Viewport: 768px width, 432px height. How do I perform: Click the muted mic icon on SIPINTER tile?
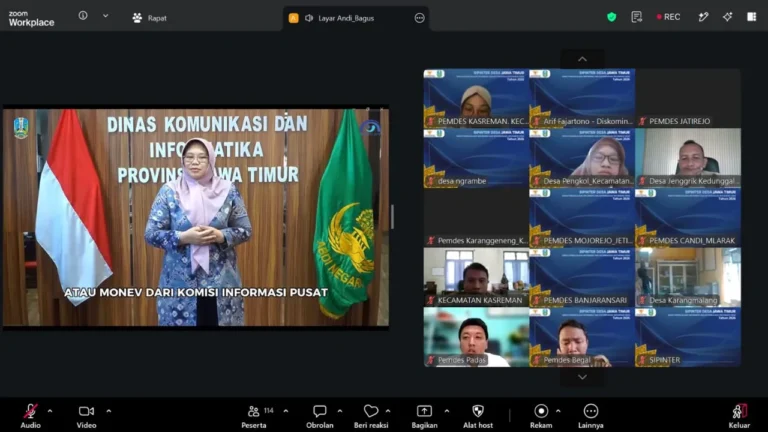click(x=643, y=360)
